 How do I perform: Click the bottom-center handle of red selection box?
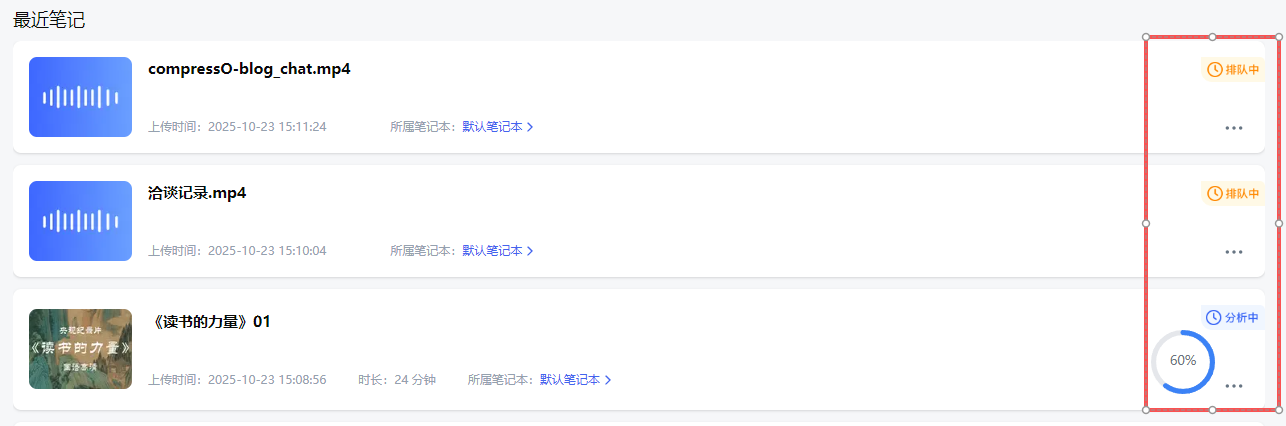click(x=1213, y=410)
